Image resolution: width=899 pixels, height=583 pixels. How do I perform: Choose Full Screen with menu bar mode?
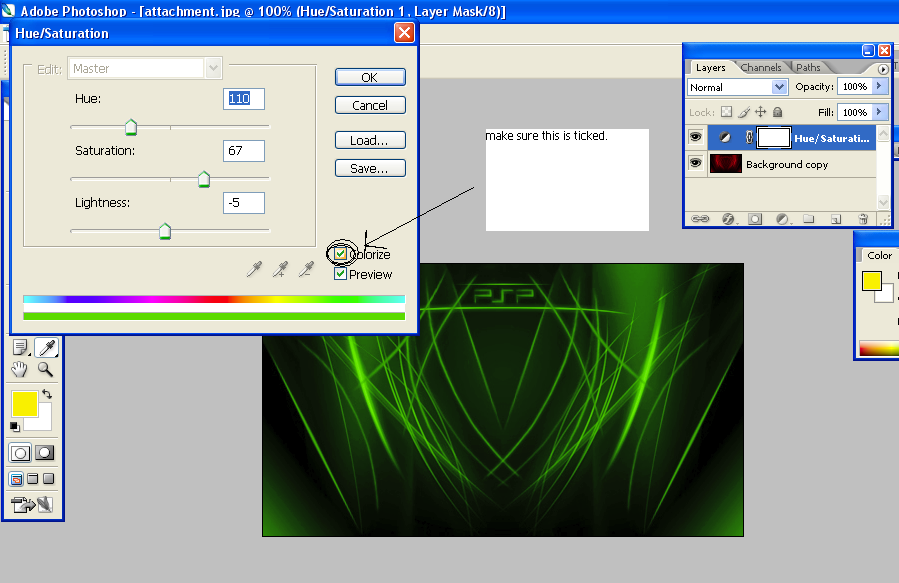[33, 479]
